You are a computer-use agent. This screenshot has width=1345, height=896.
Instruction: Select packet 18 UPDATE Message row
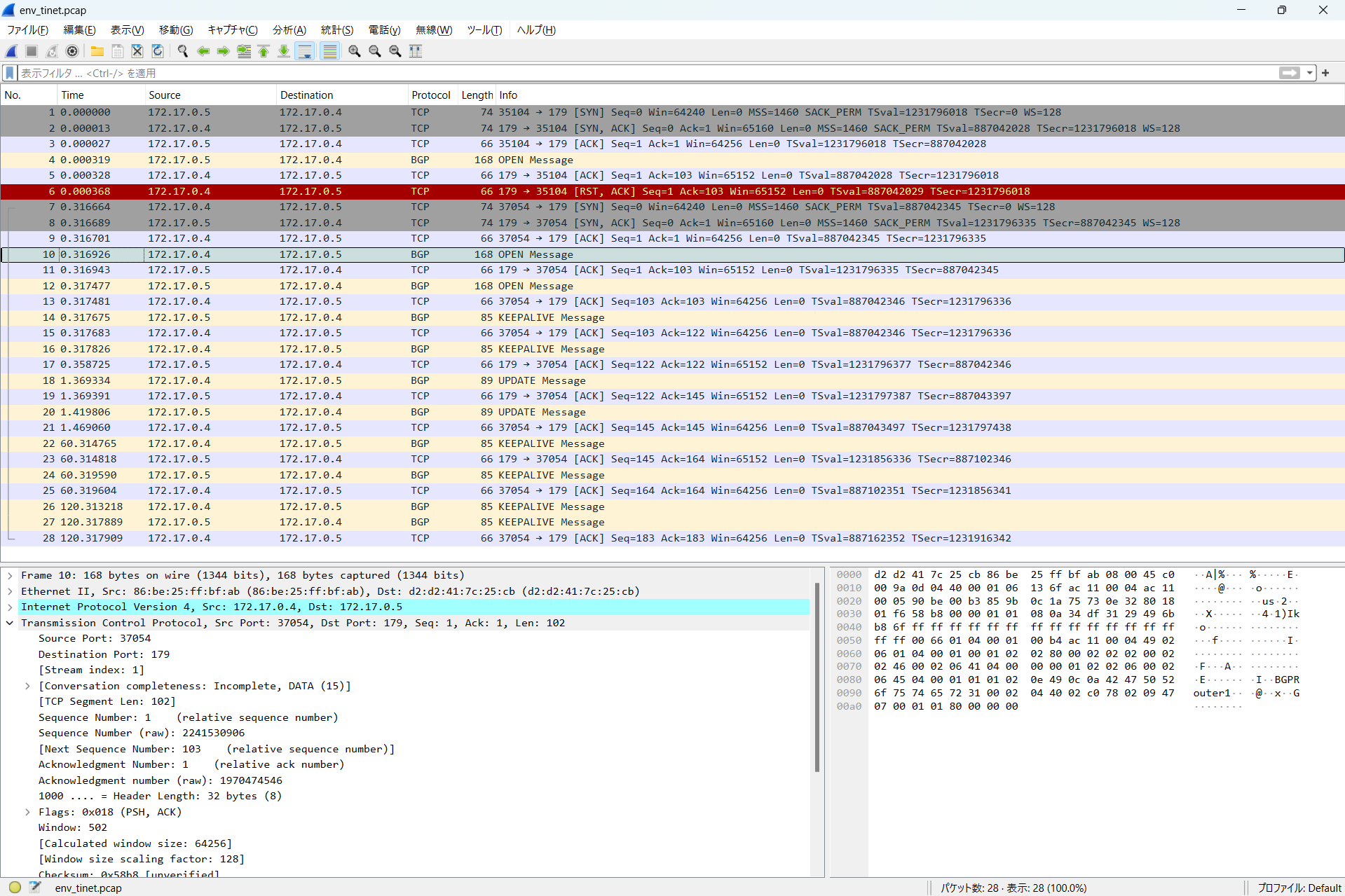coord(672,380)
